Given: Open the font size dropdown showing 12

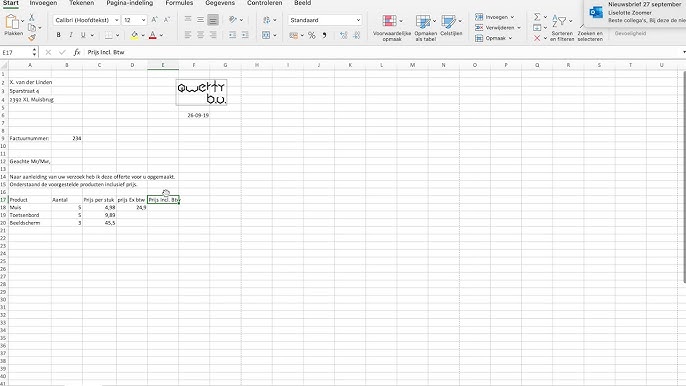Looking at the screenshot, I should [134, 20].
